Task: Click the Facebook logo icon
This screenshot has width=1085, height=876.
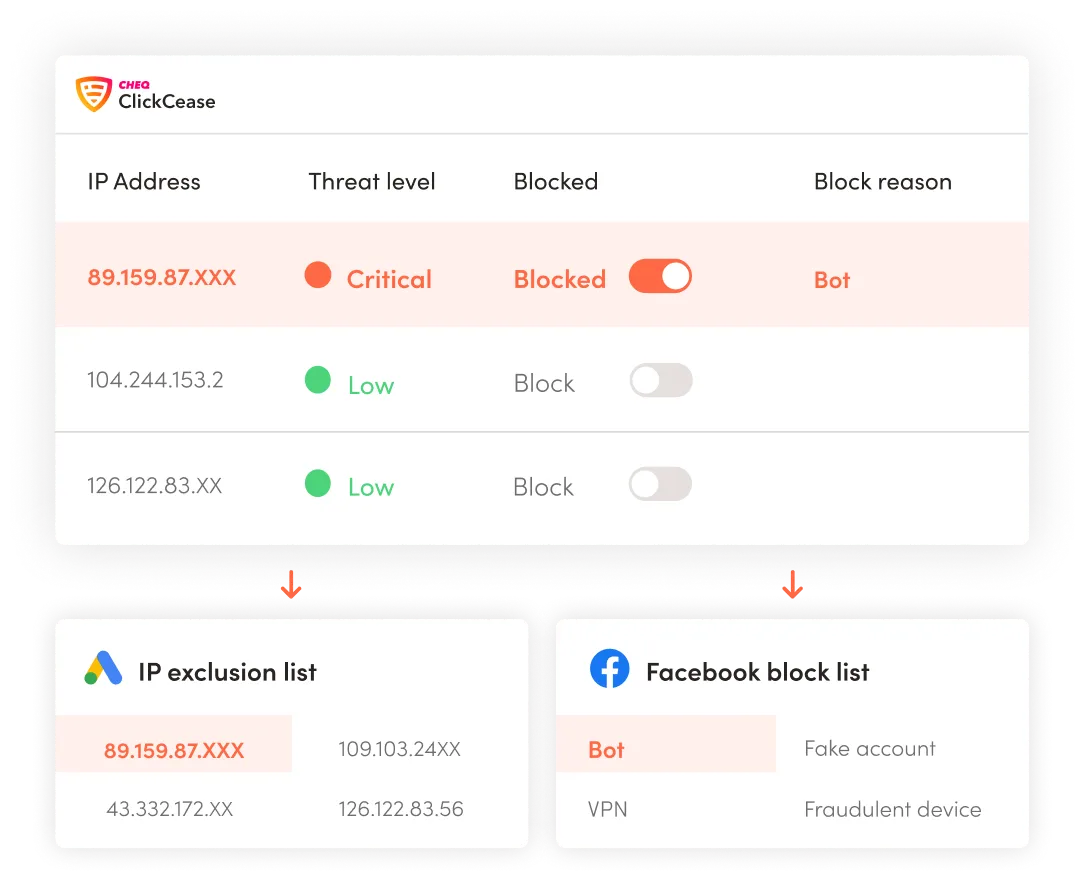Action: tap(609, 669)
